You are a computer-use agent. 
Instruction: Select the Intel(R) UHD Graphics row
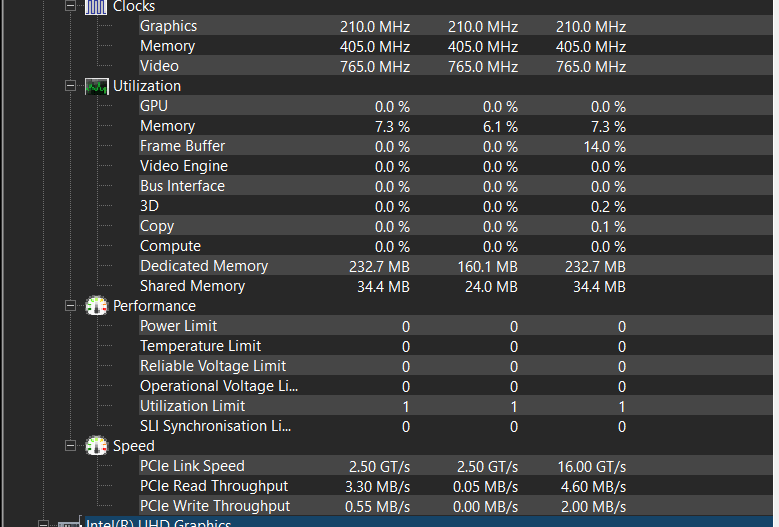coord(428,522)
